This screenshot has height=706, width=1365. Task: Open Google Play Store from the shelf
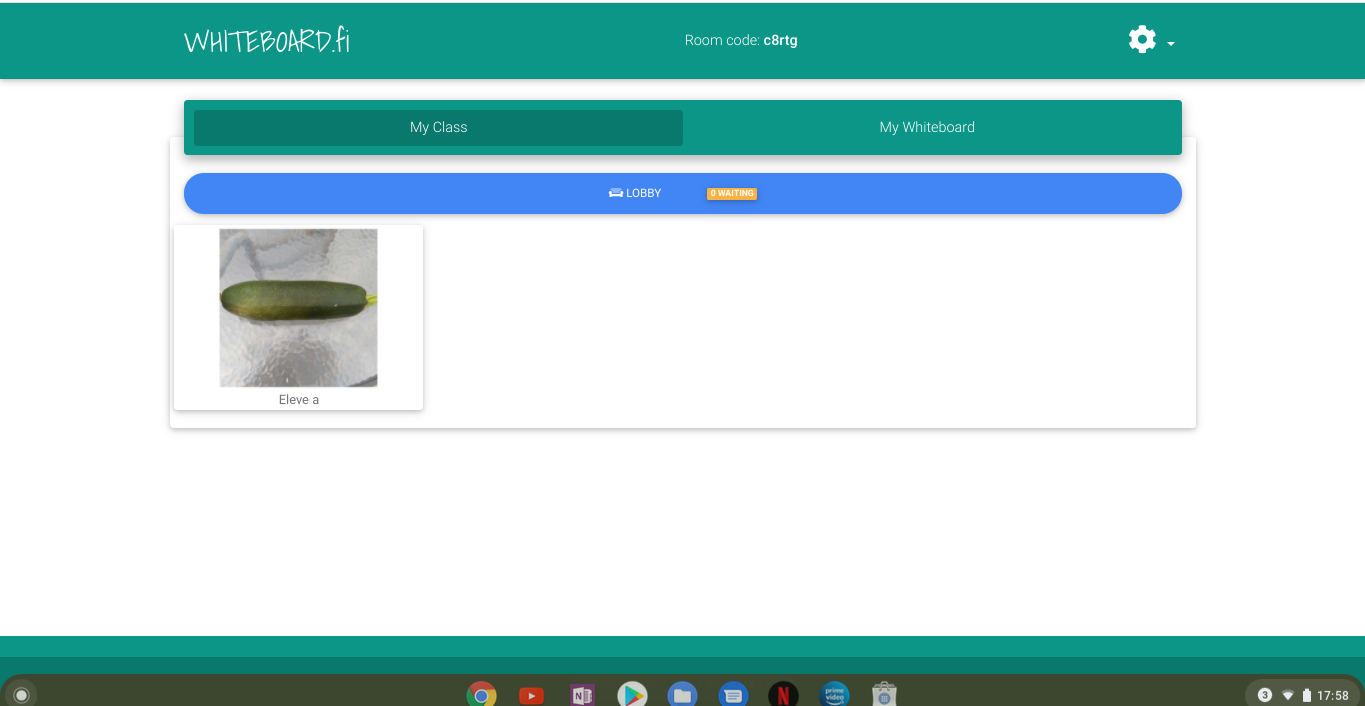(x=632, y=695)
